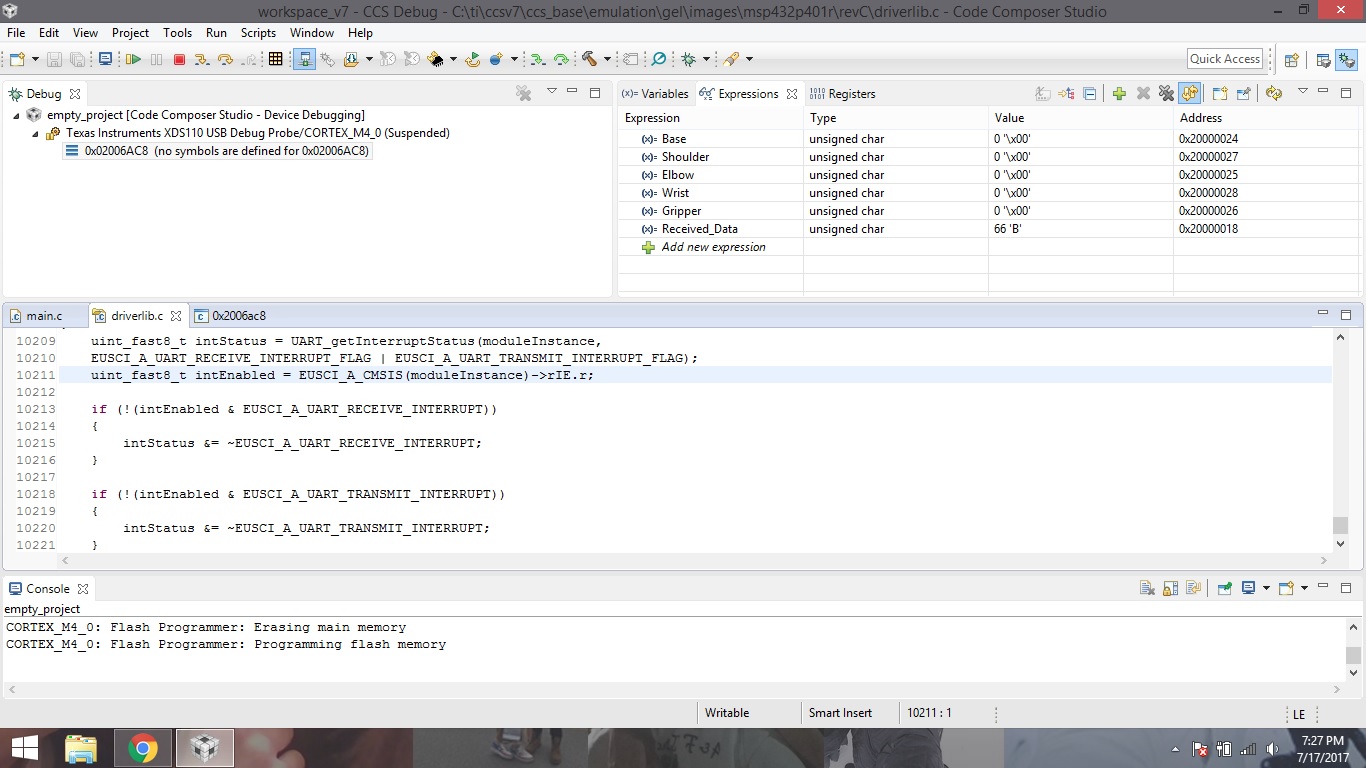The width and height of the screenshot is (1366, 768).
Task: Select the Shoulder expression row
Action: (990, 157)
